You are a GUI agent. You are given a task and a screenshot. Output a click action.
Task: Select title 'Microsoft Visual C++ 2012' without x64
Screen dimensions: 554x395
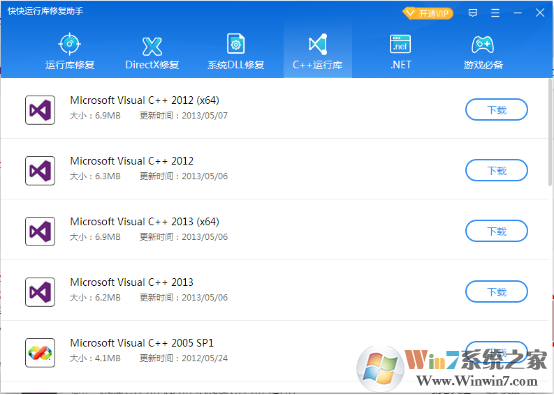coord(131,161)
